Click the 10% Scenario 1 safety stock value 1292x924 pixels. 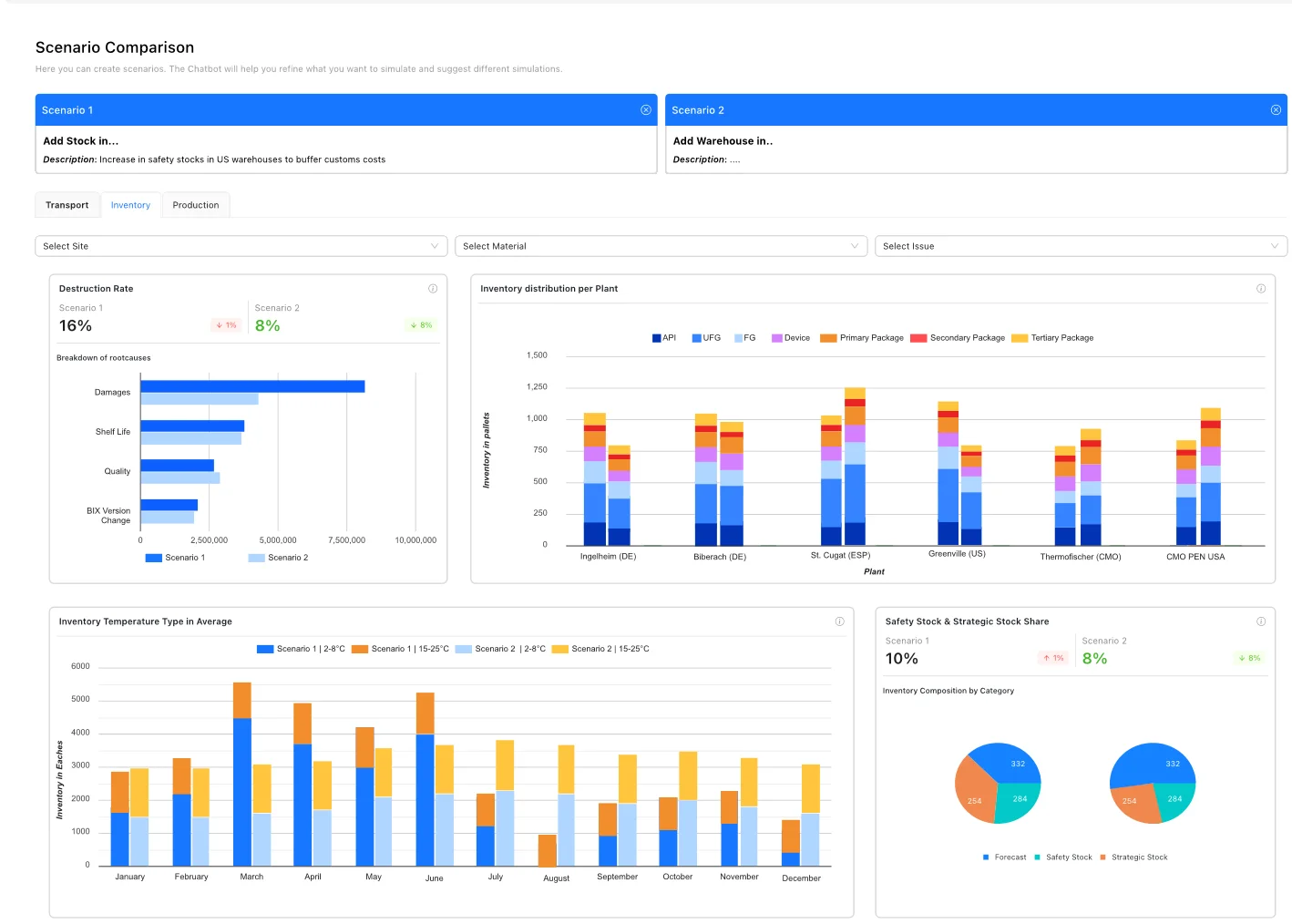tap(902, 659)
